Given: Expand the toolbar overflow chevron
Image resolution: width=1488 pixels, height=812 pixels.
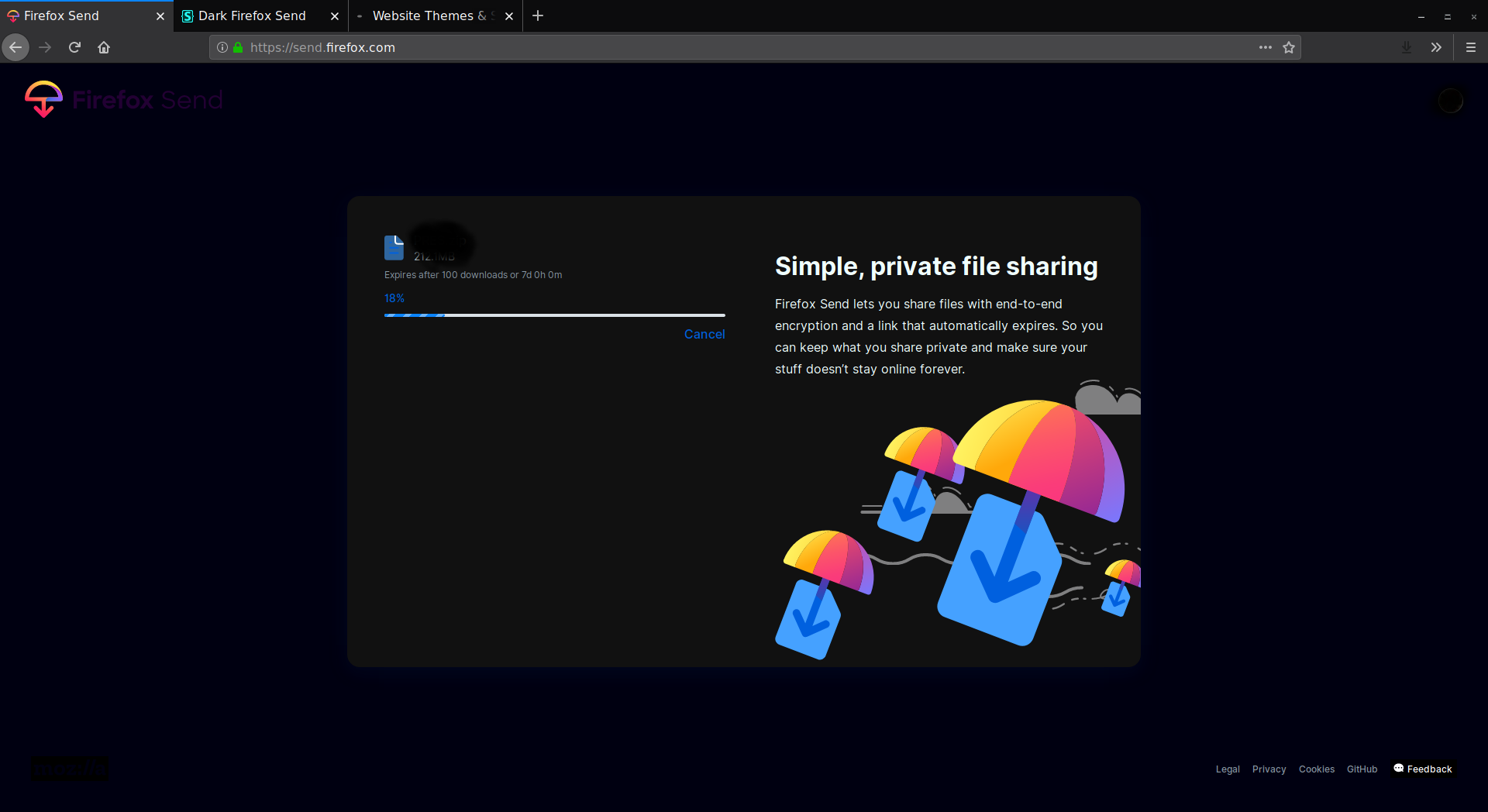Looking at the screenshot, I should [1436, 47].
